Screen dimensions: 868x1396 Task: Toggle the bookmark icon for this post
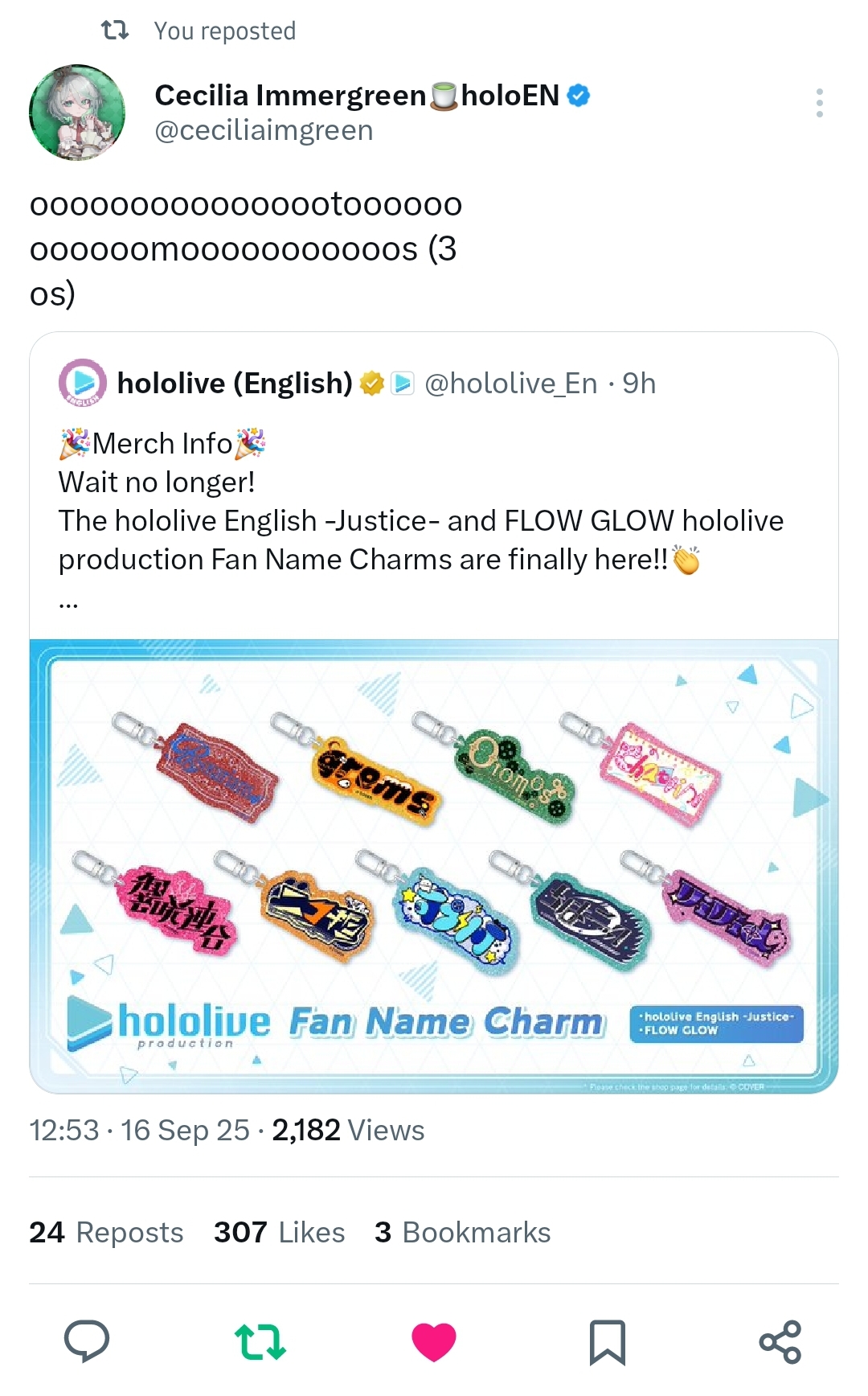click(x=607, y=1341)
